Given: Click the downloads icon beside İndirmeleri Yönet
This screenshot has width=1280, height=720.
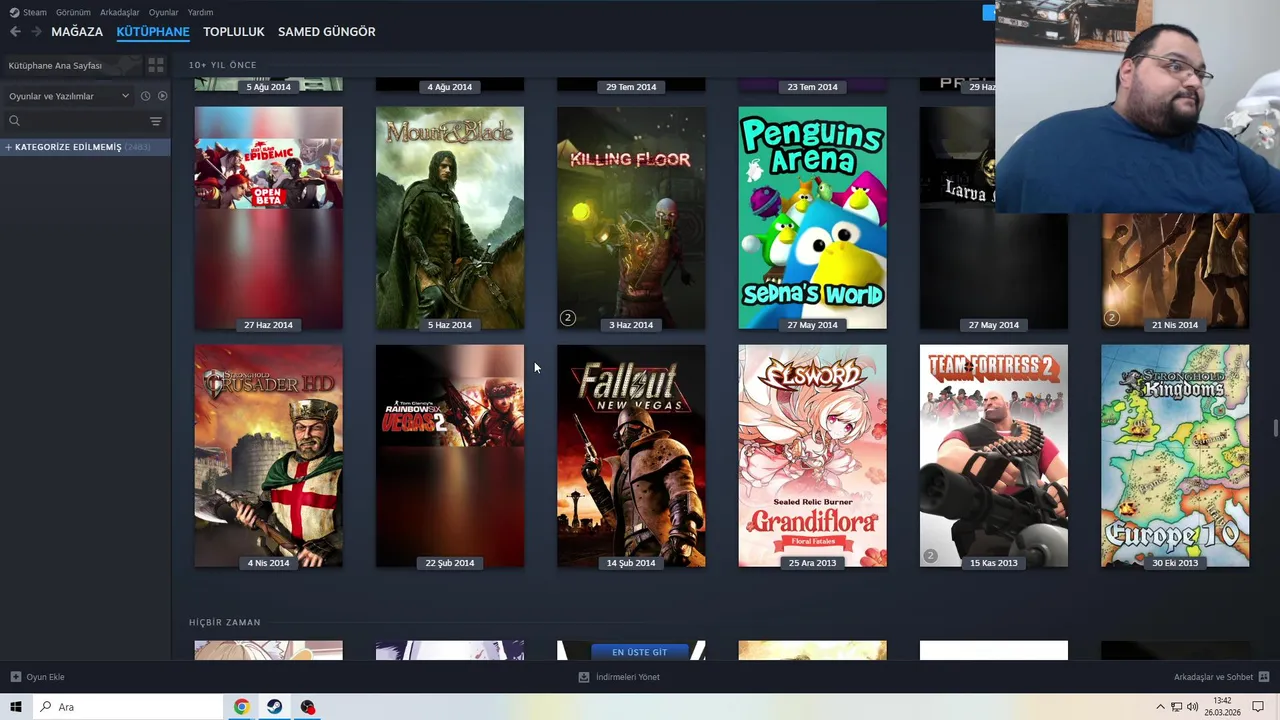Looking at the screenshot, I should coord(584,677).
